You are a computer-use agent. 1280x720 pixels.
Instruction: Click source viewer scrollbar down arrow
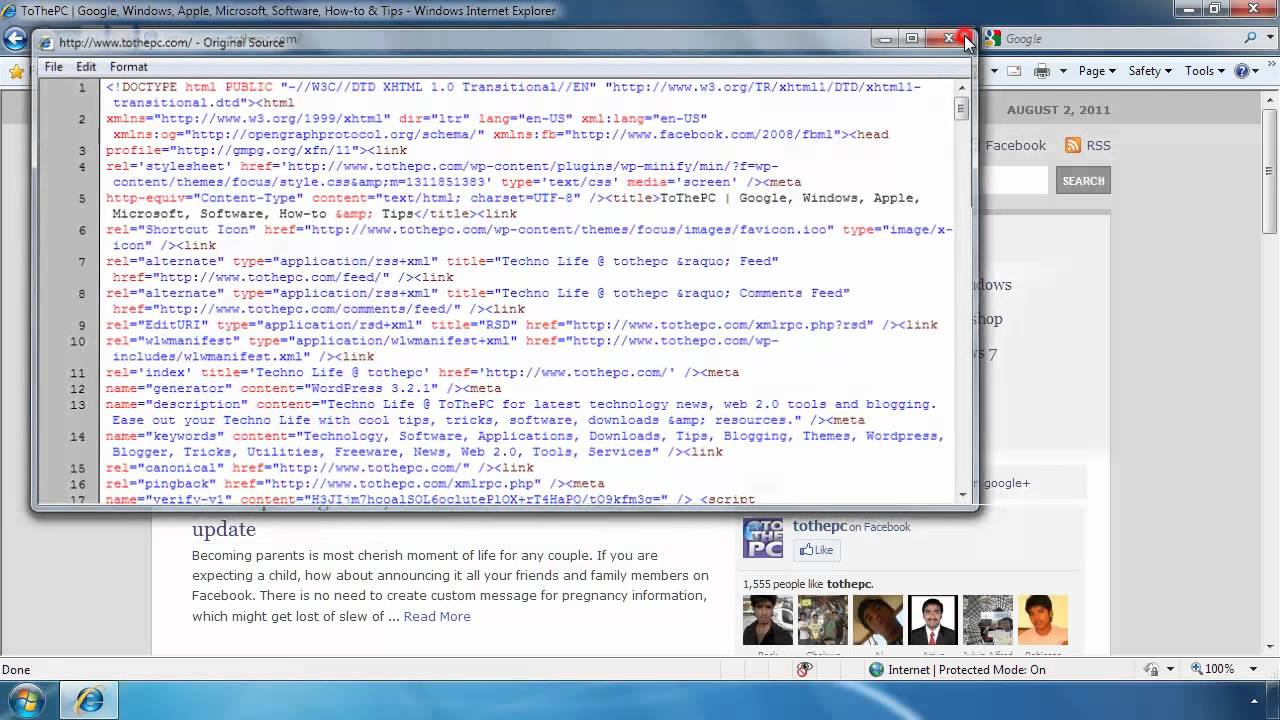(x=962, y=494)
